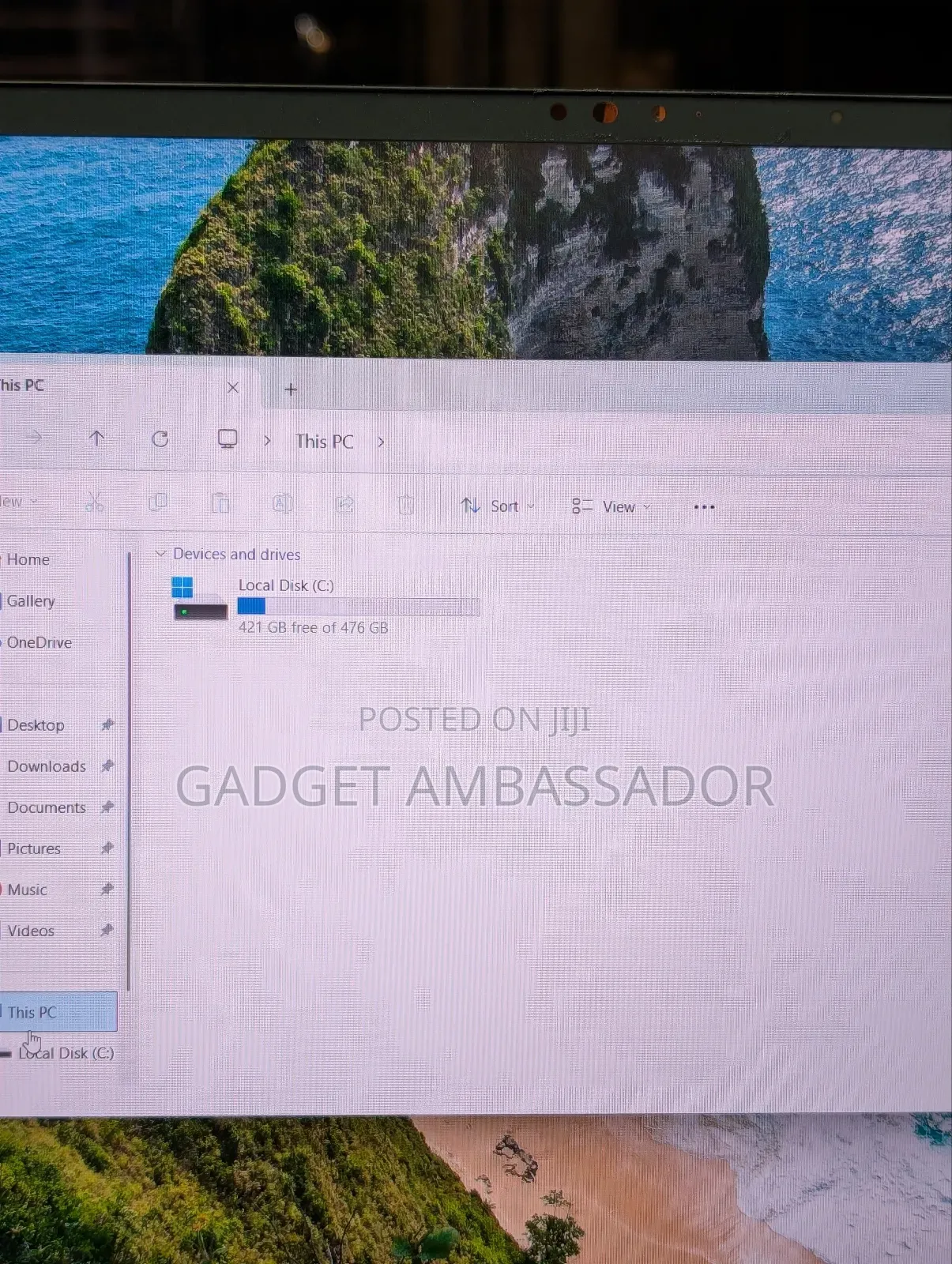Click the Paste clipboard icon
The image size is (952, 1264).
220,503
